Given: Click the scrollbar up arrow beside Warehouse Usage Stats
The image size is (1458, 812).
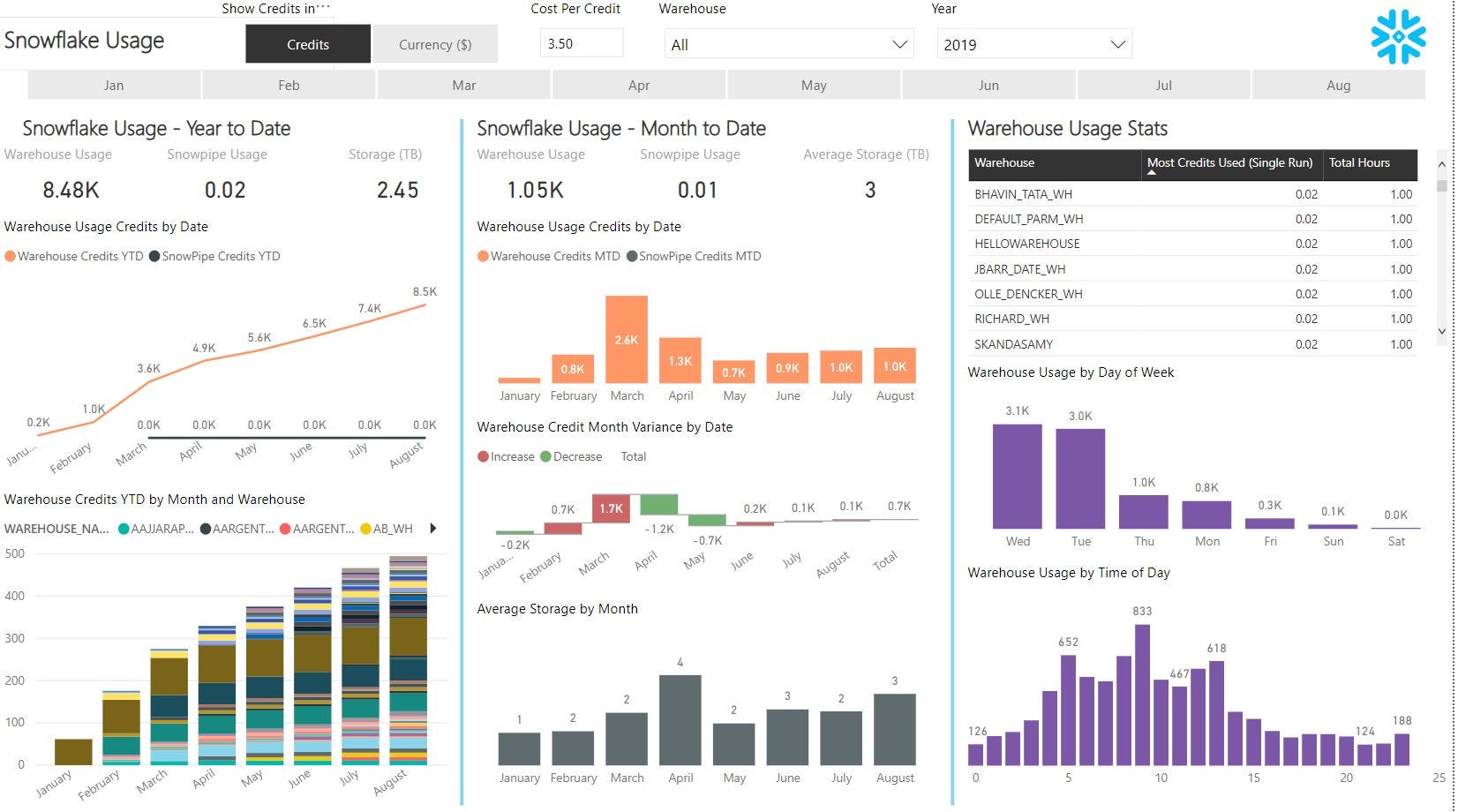Looking at the screenshot, I should [1442, 163].
